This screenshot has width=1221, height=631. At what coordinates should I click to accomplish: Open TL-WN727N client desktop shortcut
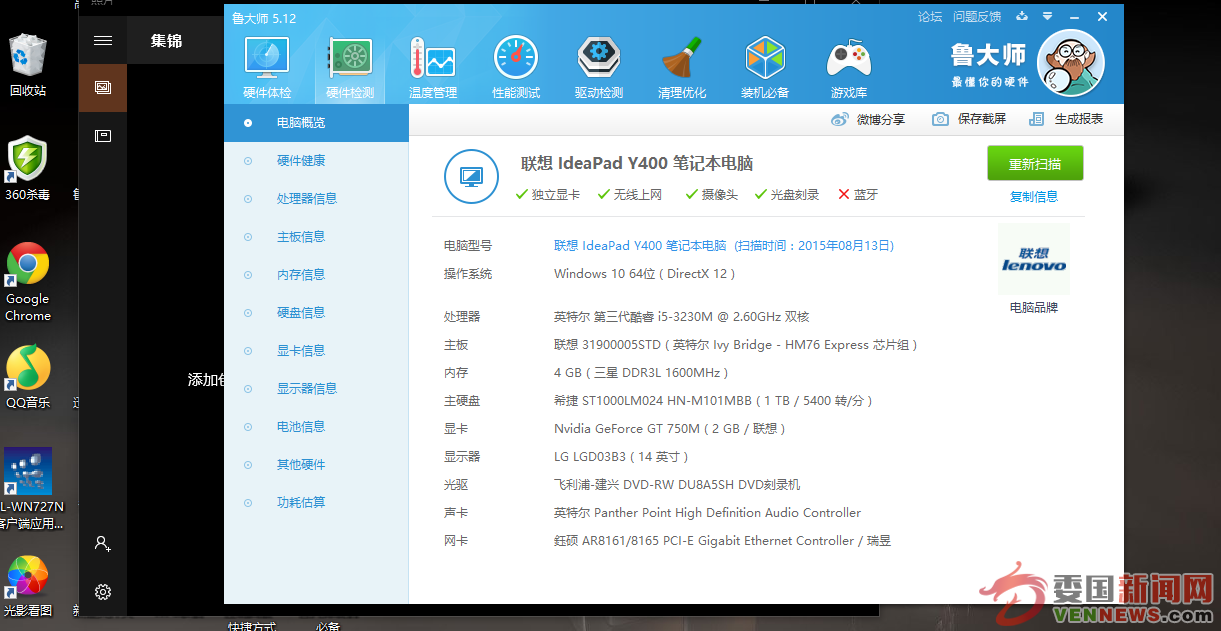30,490
